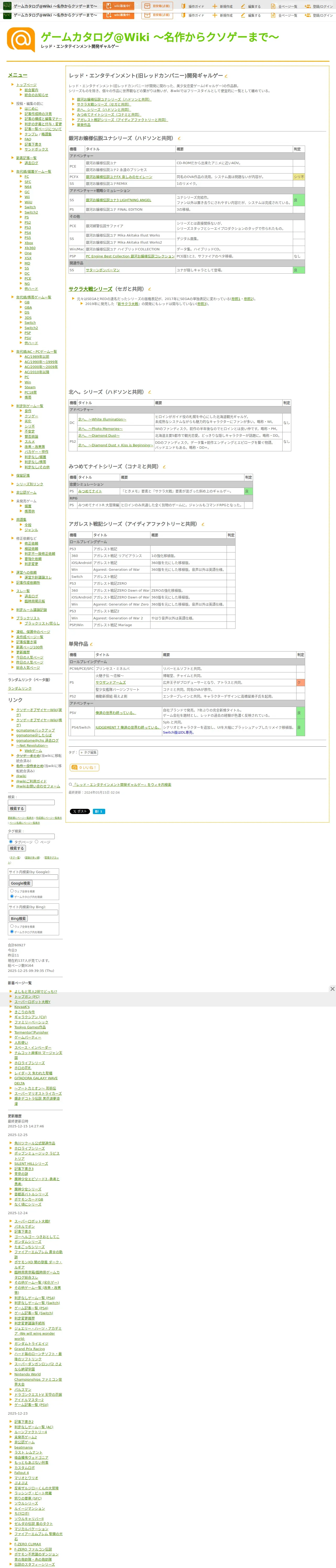Screen dimensions: 336x1568
Task: Click the Hatena B! bookmark button
Action: (x=99, y=811)
